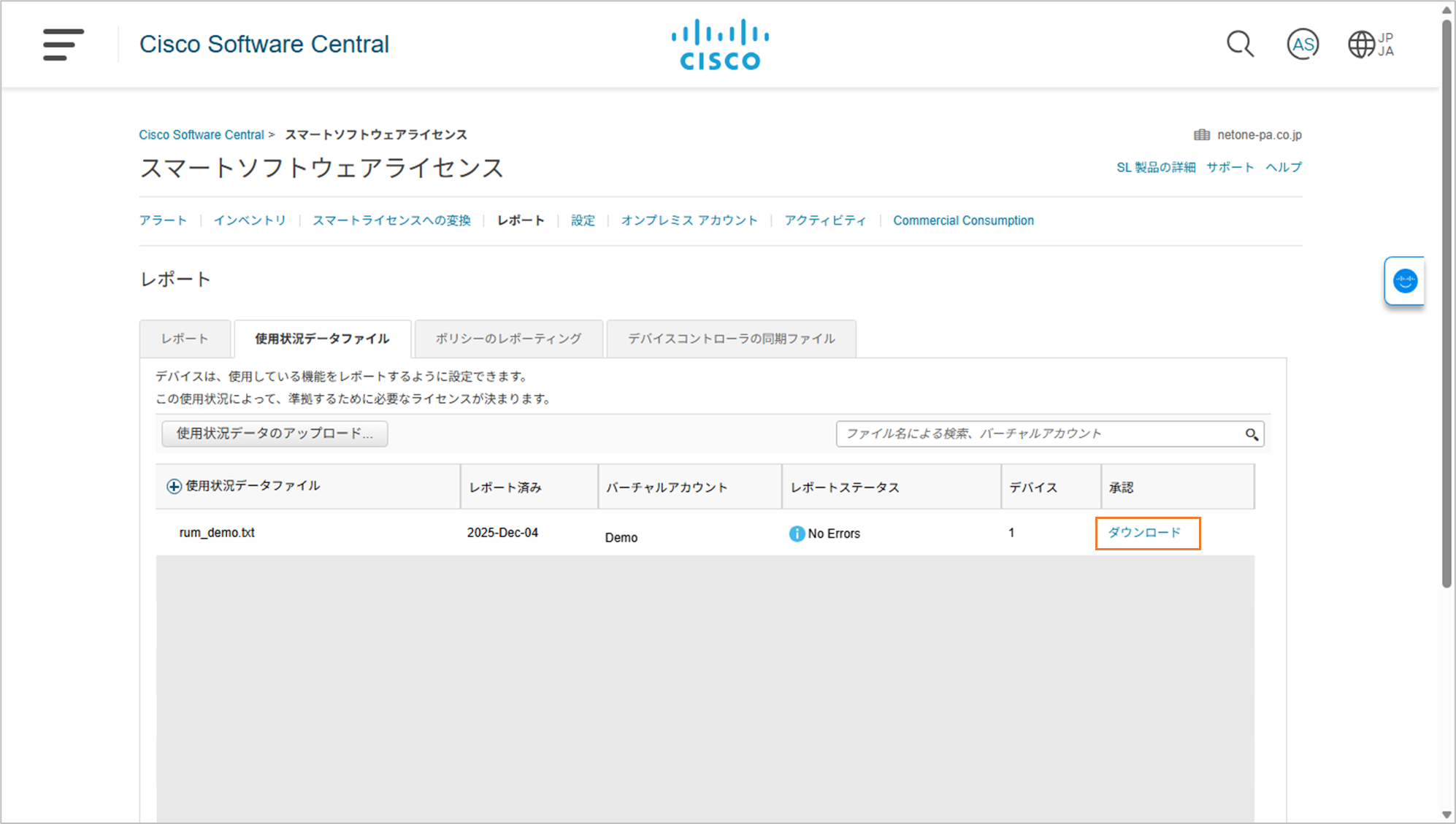This screenshot has width=1456, height=824.
Task: Switch to the デバイスコントローラの同期ファイル tab
Action: pyautogui.click(x=731, y=339)
